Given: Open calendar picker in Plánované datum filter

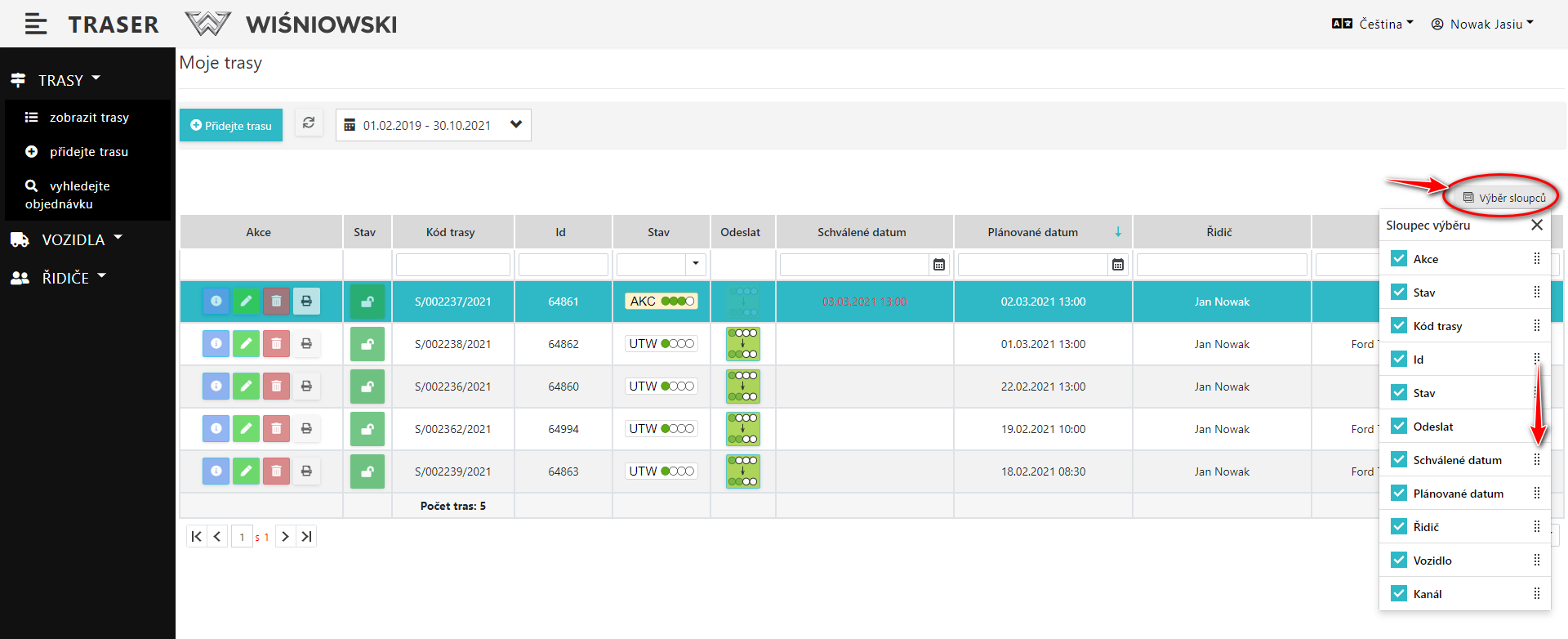Looking at the screenshot, I should (x=1117, y=265).
